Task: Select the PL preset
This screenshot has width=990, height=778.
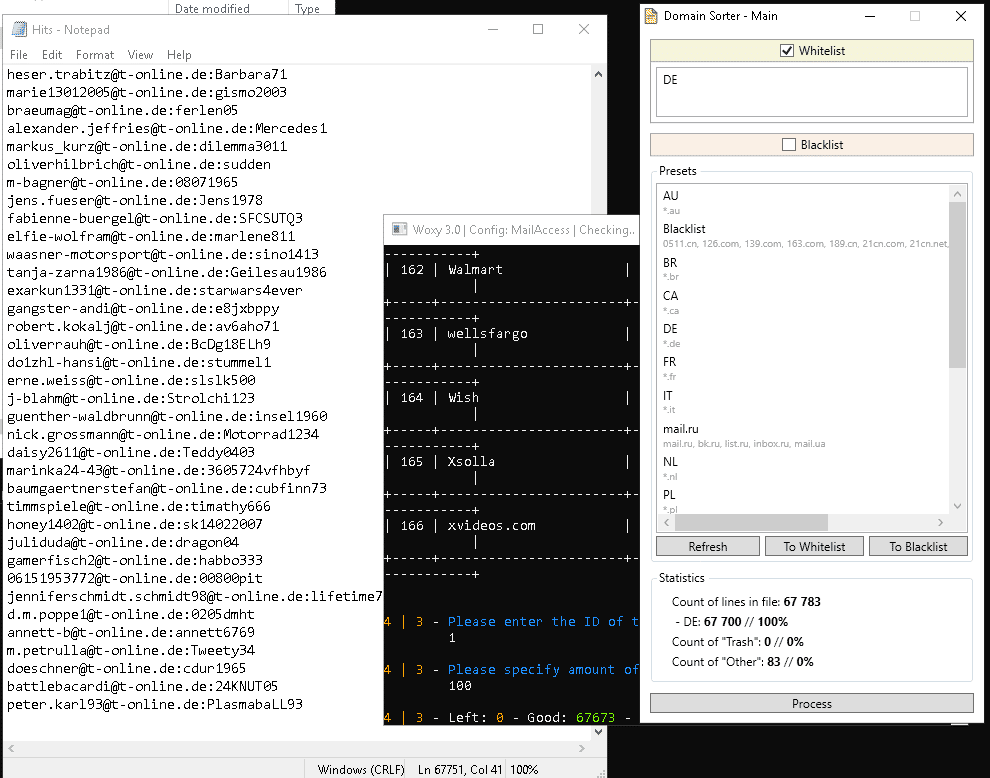Action: click(x=802, y=500)
